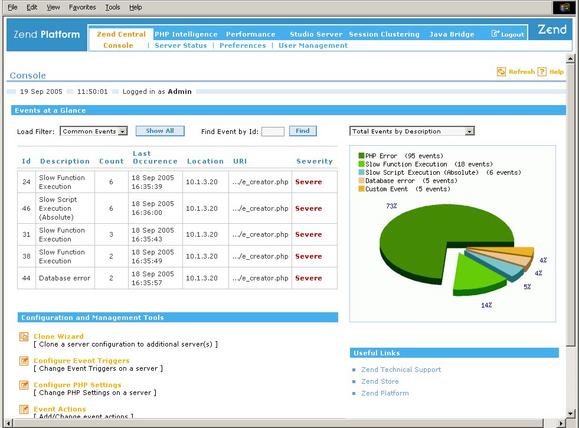Screen dimensions: 579x428
Task: Click the horizontal scrollbar left arrow
Action: [8, 423]
